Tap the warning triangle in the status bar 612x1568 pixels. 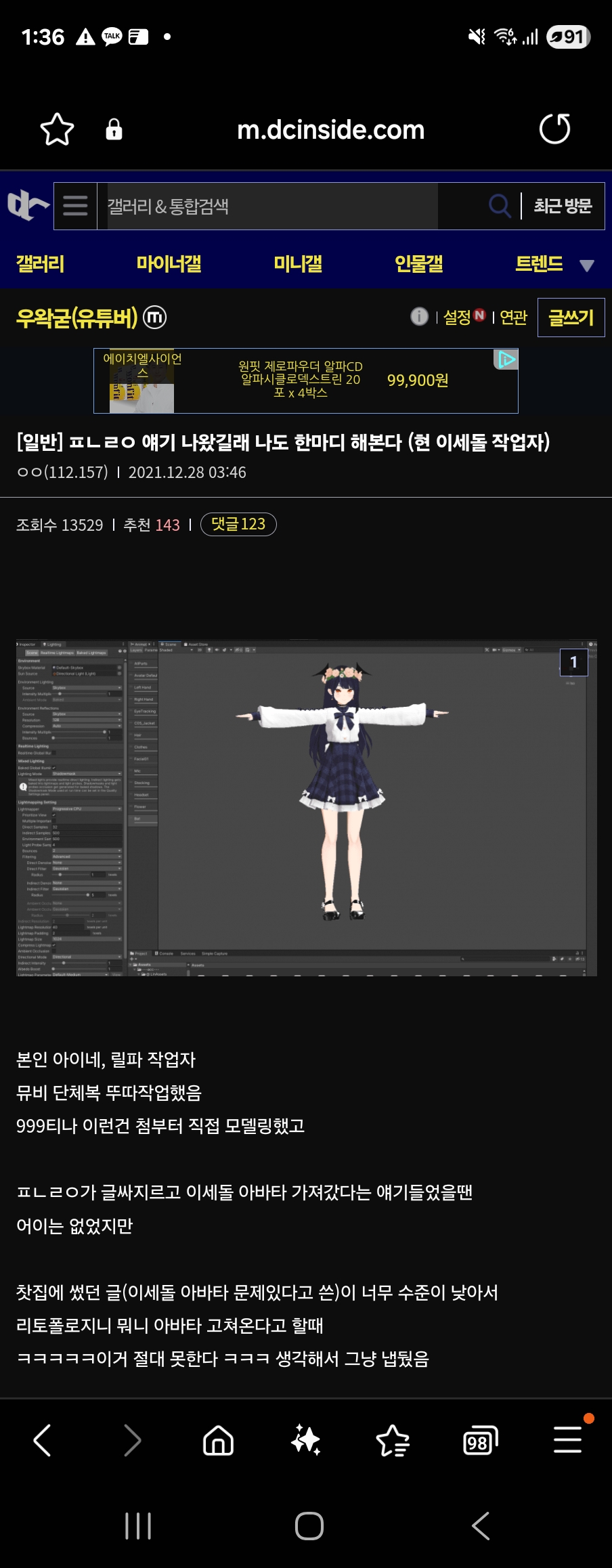pos(85,37)
